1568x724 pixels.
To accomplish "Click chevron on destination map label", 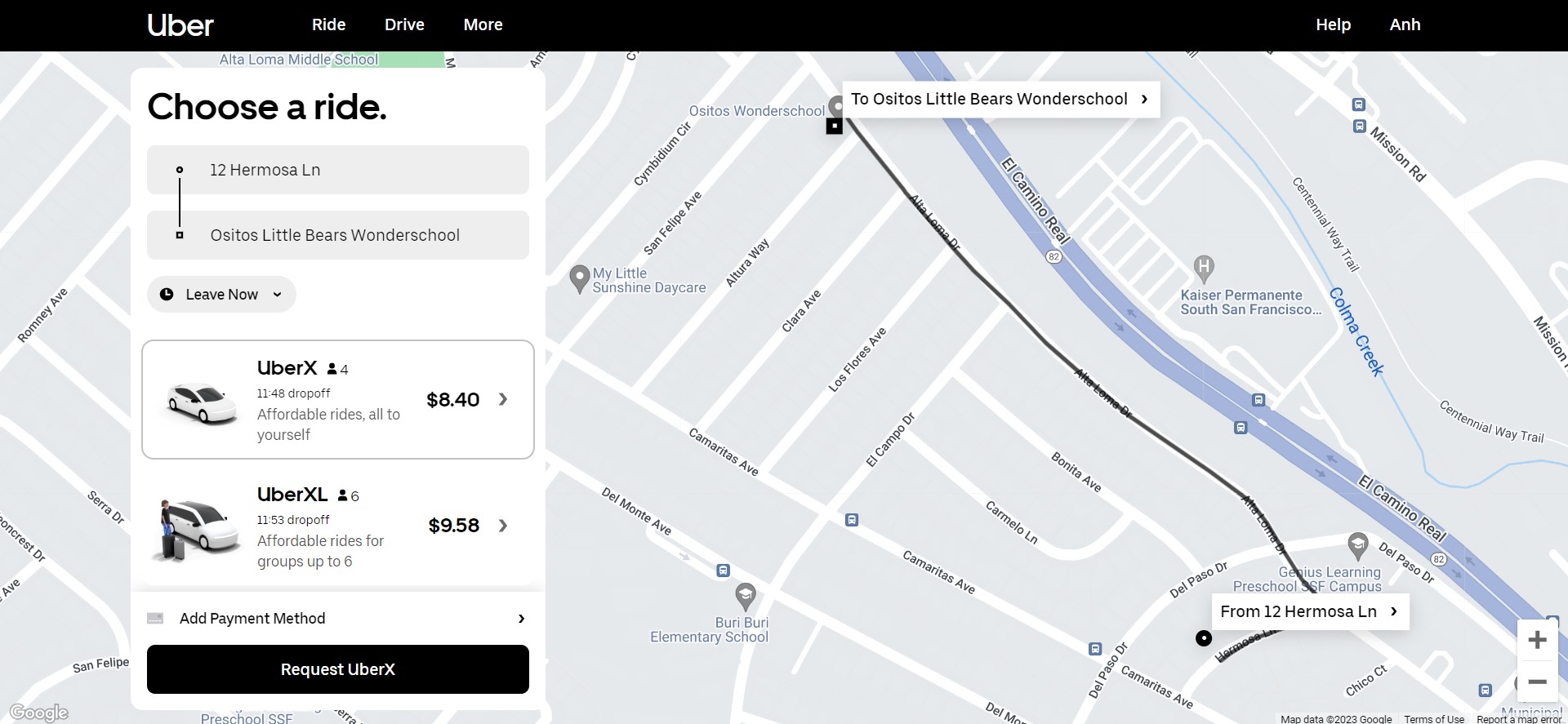I will click(1144, 99).
